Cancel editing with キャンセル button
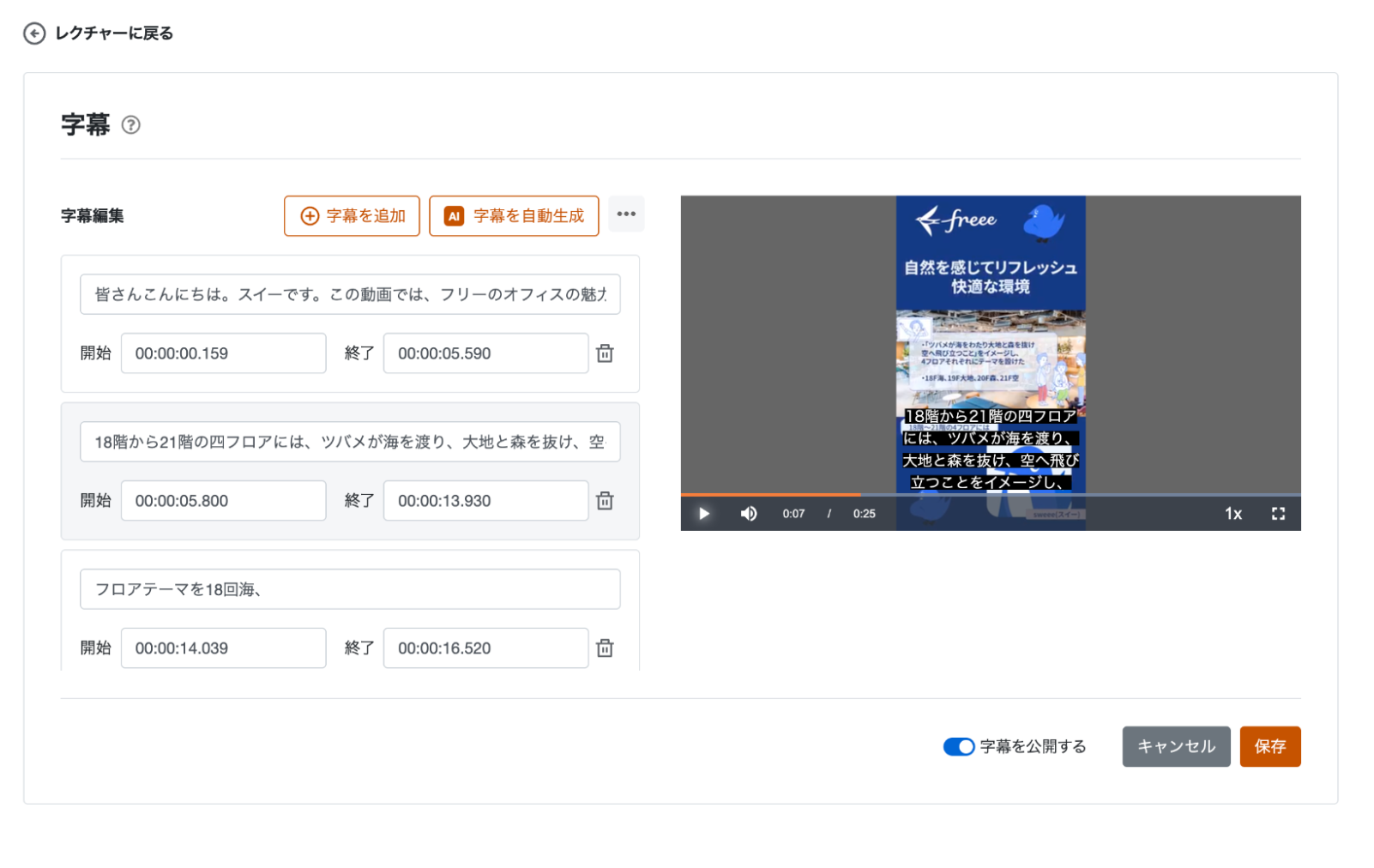 click(1176, 747)
